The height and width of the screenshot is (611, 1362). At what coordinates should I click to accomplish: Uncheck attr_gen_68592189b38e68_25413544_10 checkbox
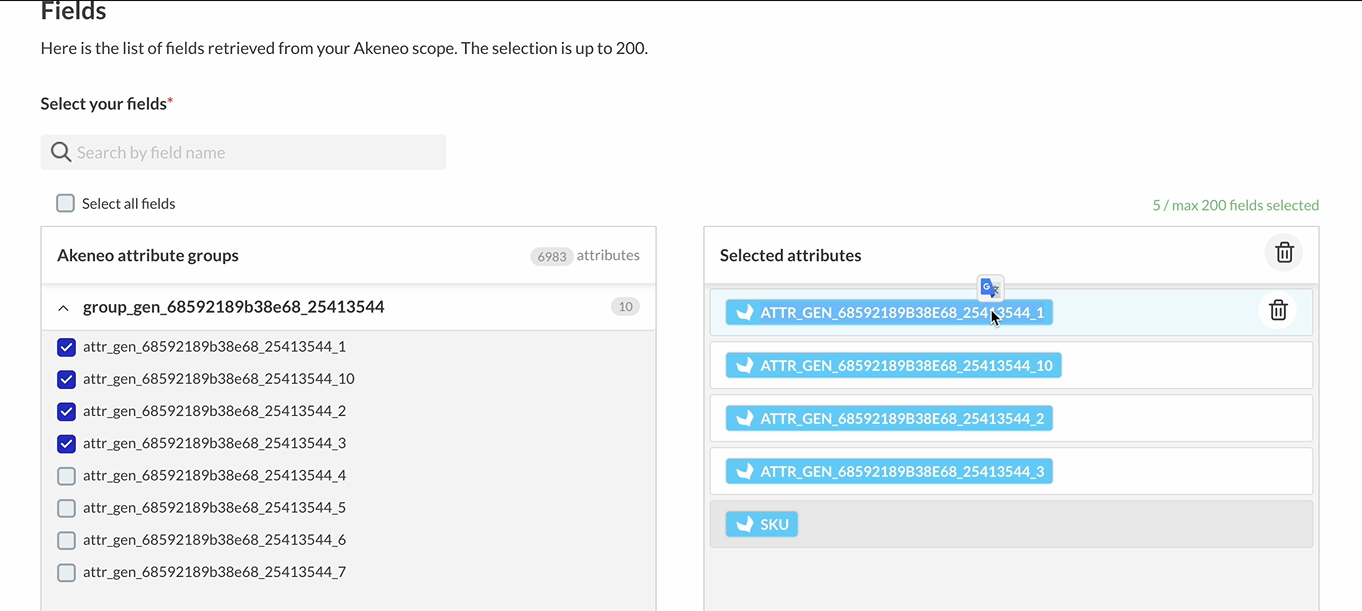tap(67, 379)
